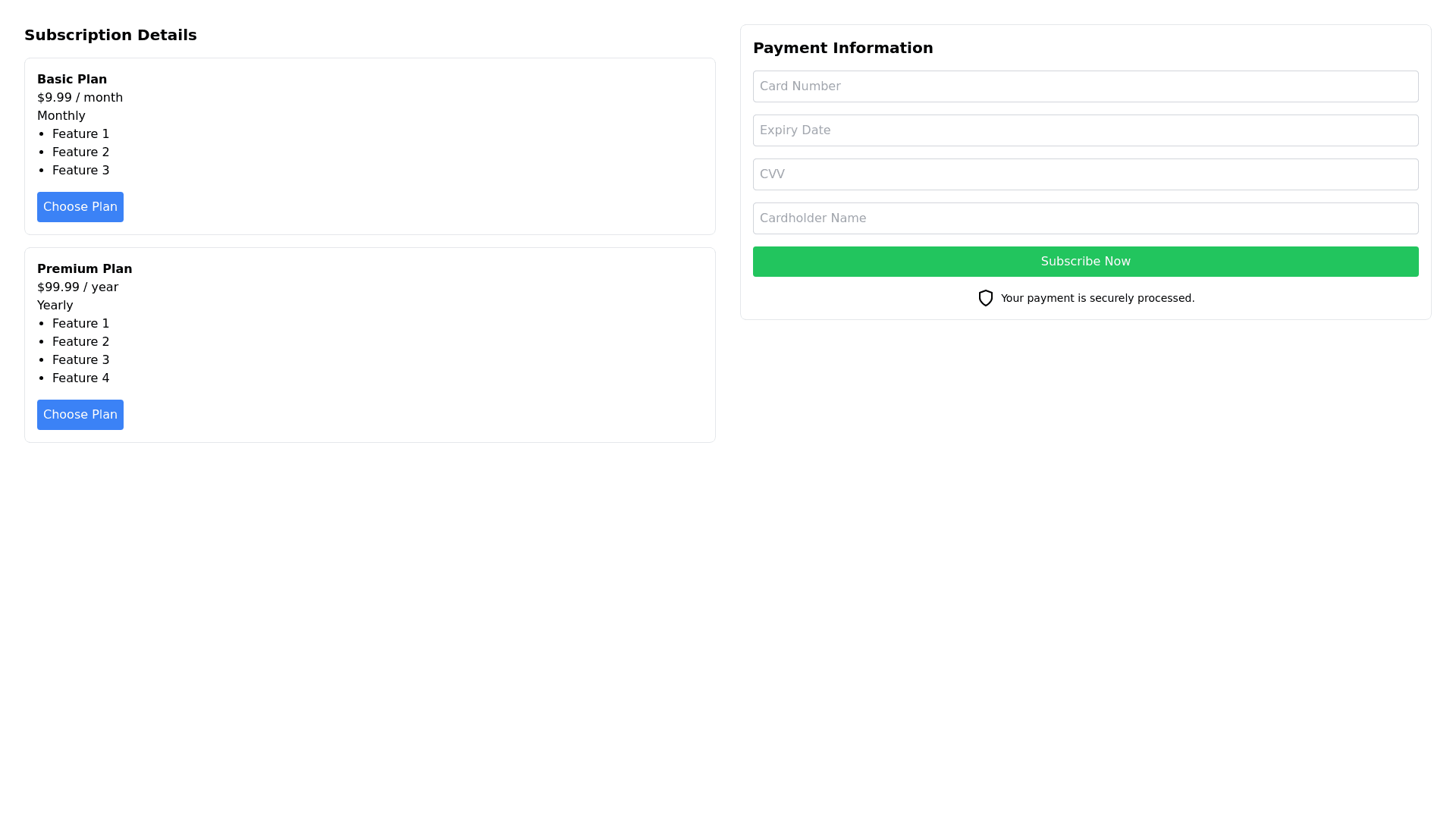Viewport: 1456px width, 819px height.
Task: Click the Payment Information heading
Action: (843, 48)
